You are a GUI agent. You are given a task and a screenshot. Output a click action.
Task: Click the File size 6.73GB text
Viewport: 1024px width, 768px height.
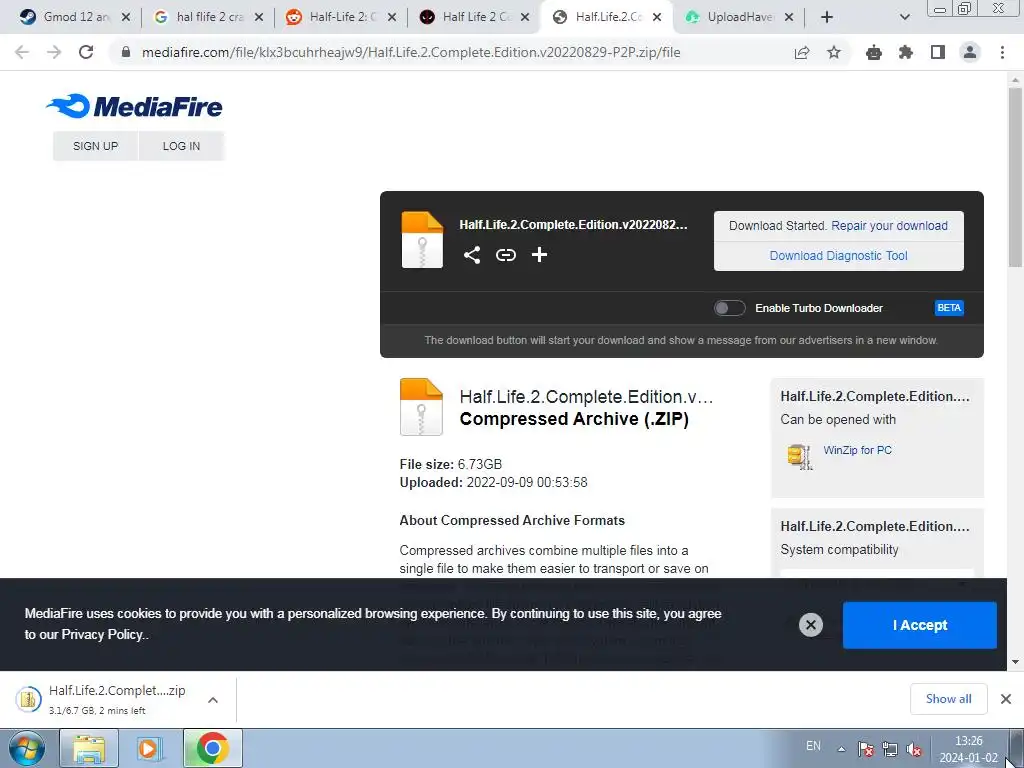pyautogui.click(x=451, y=464)
